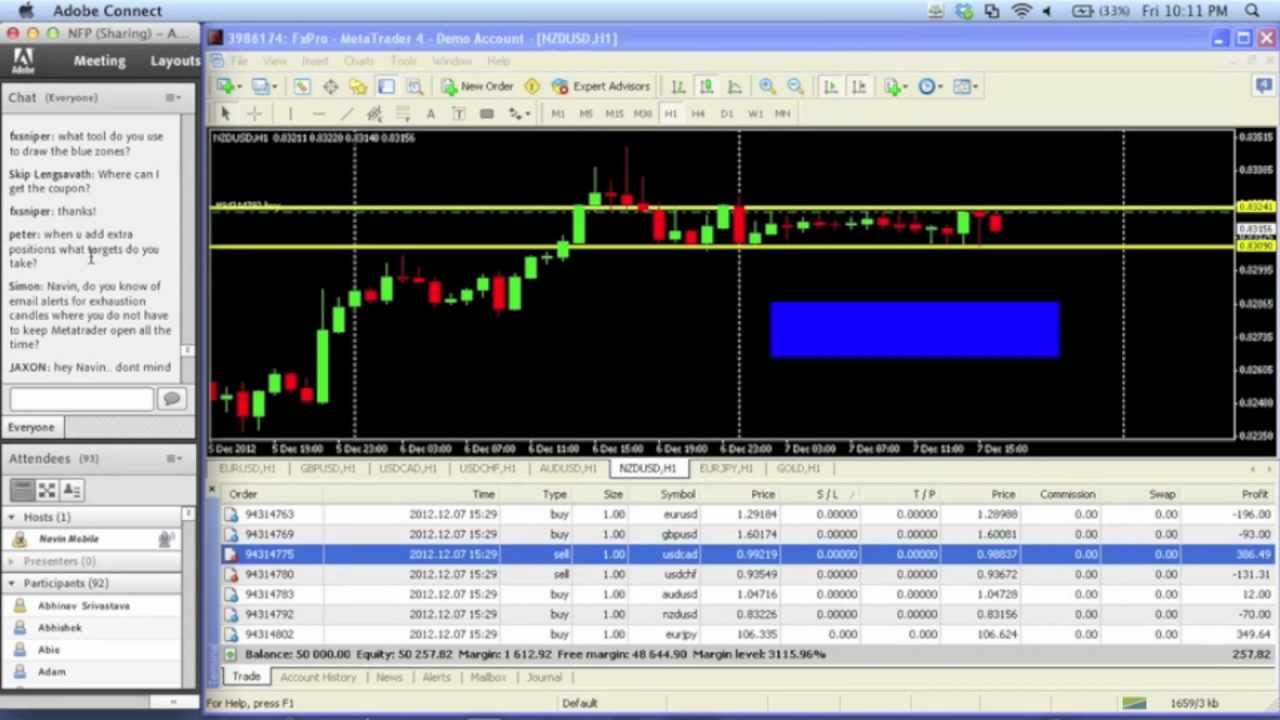The width and height of the screenshot is (1280, 720).
Task: Select the Equidistant Channel tool
Action: tap(374, 113)
